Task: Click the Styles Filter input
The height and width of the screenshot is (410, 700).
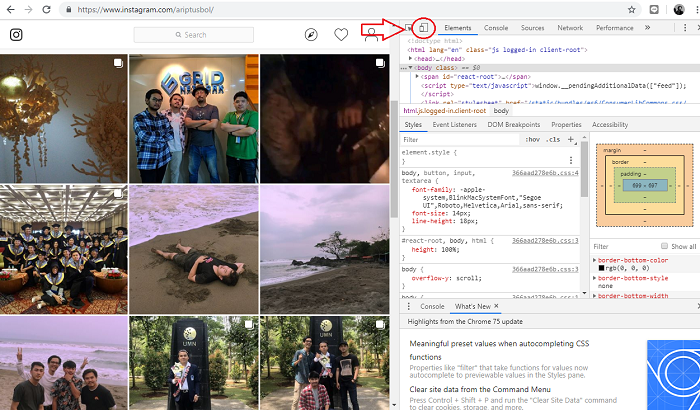Action: point(460,139)
